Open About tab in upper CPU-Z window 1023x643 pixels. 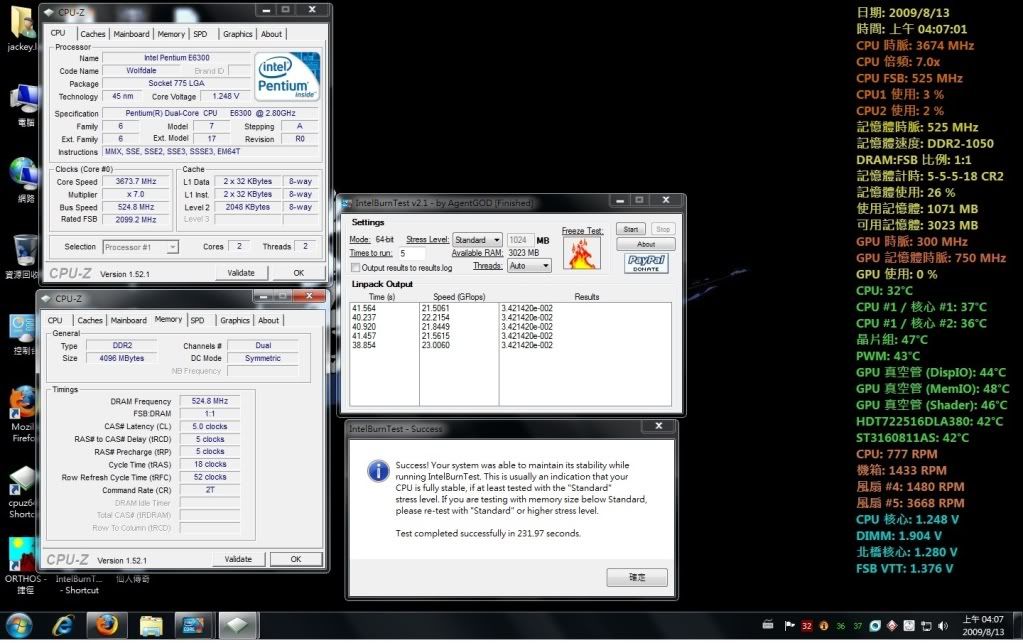coord(271,34)
